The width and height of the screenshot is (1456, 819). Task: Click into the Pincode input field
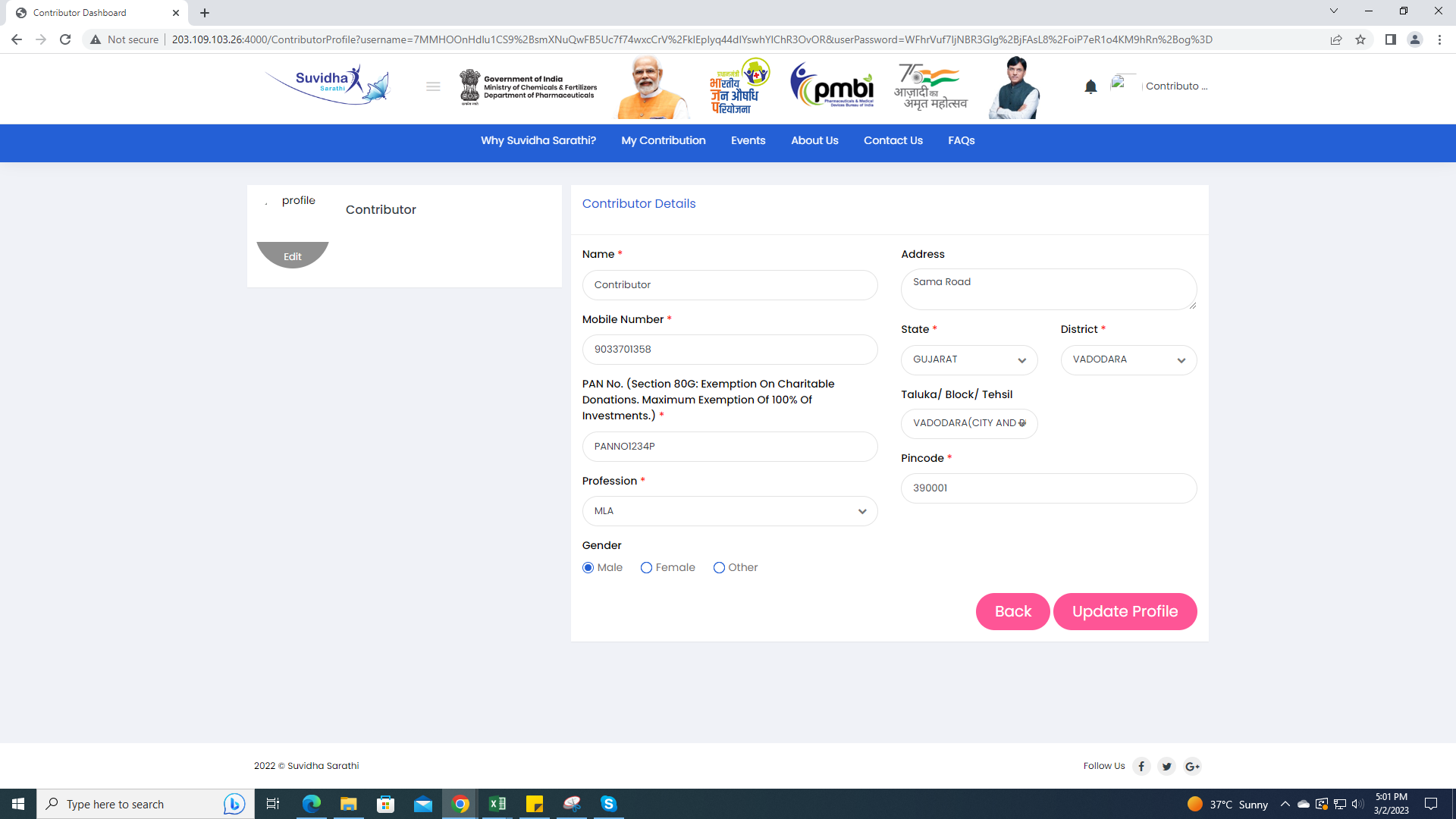[1048, 488]
